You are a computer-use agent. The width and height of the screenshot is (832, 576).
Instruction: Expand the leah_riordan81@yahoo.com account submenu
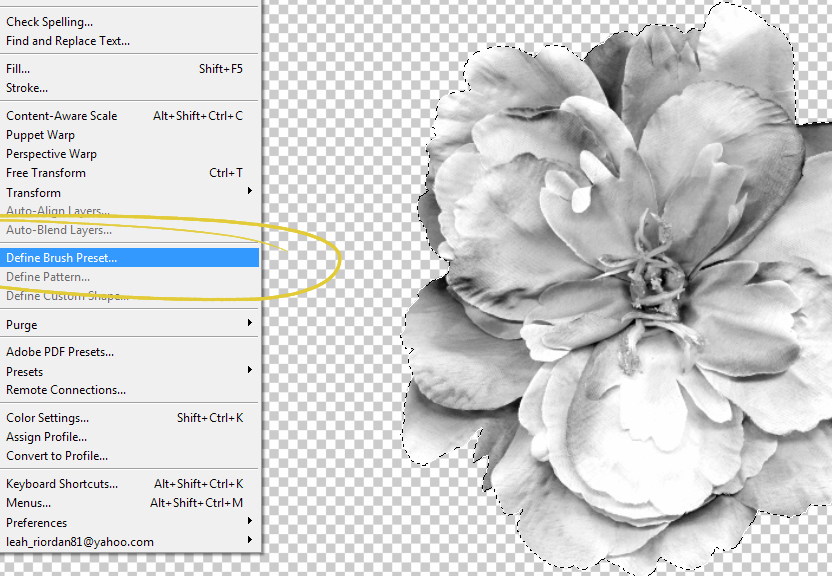coord(129,542)
